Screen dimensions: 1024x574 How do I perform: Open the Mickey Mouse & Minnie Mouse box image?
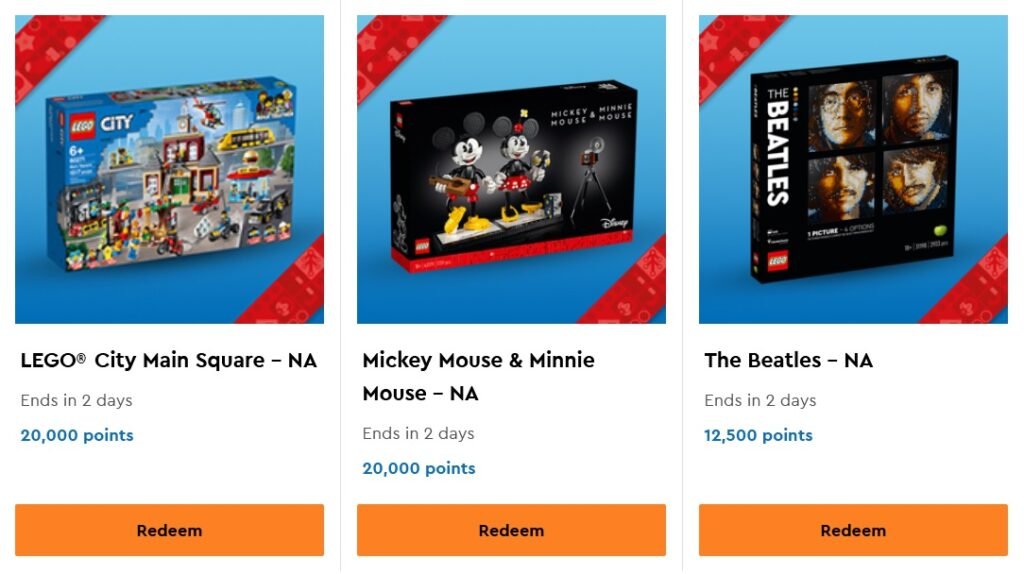(511, 170)
